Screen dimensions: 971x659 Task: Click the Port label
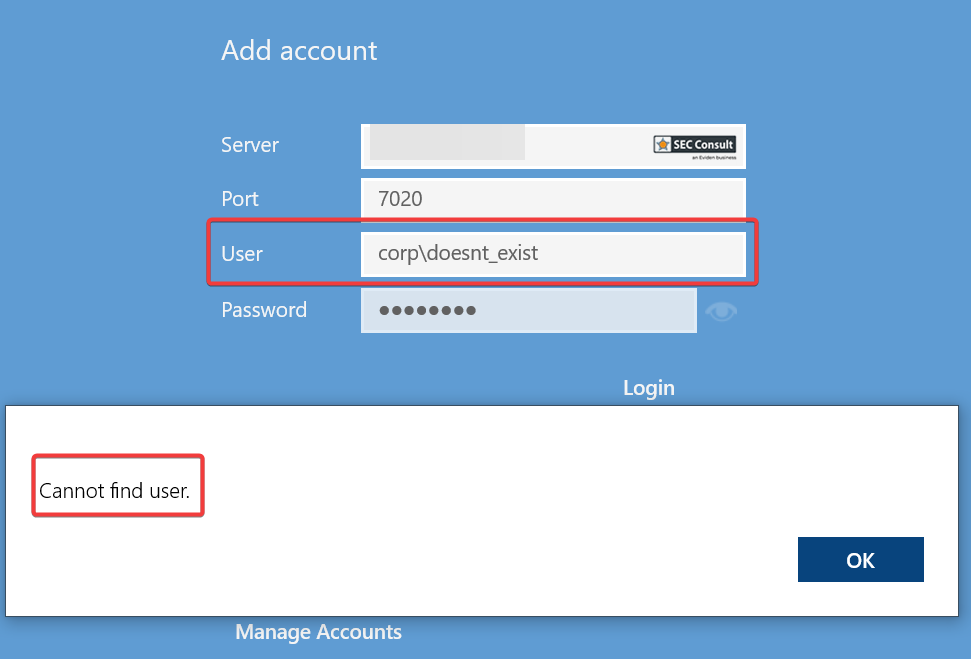click(x=240, y=199)
